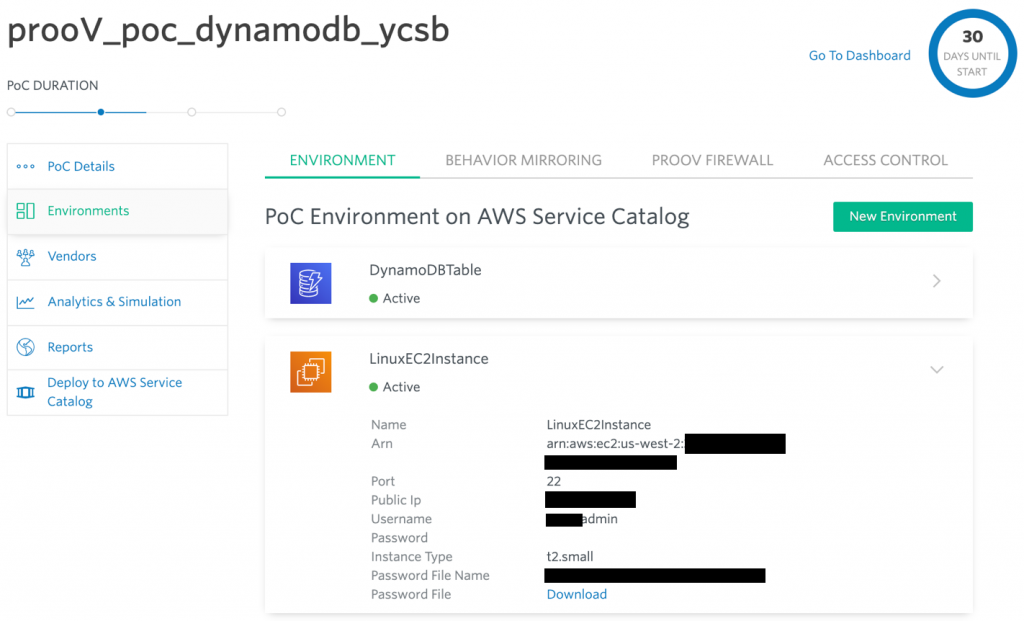Click the Public Ip label
This screenshot has height=621, width=1024.
point(396,500)
